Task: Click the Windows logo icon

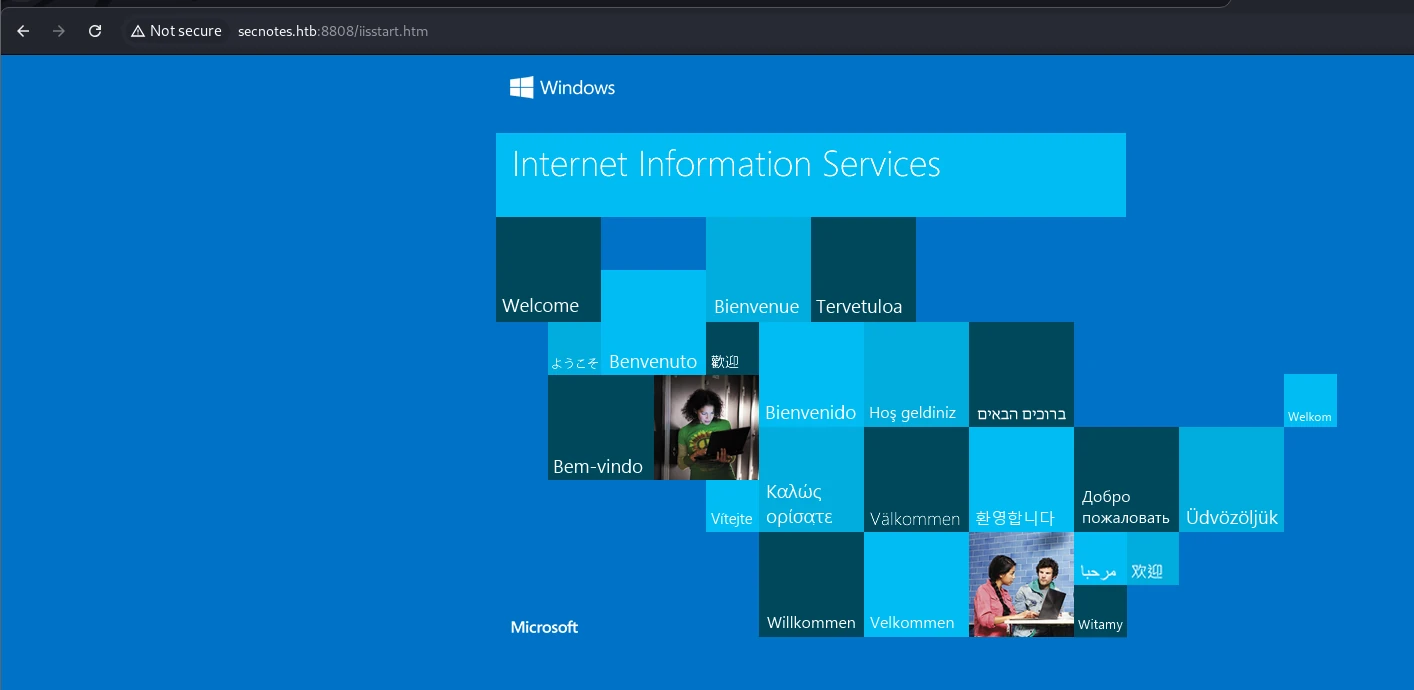Action: [521, 88]
